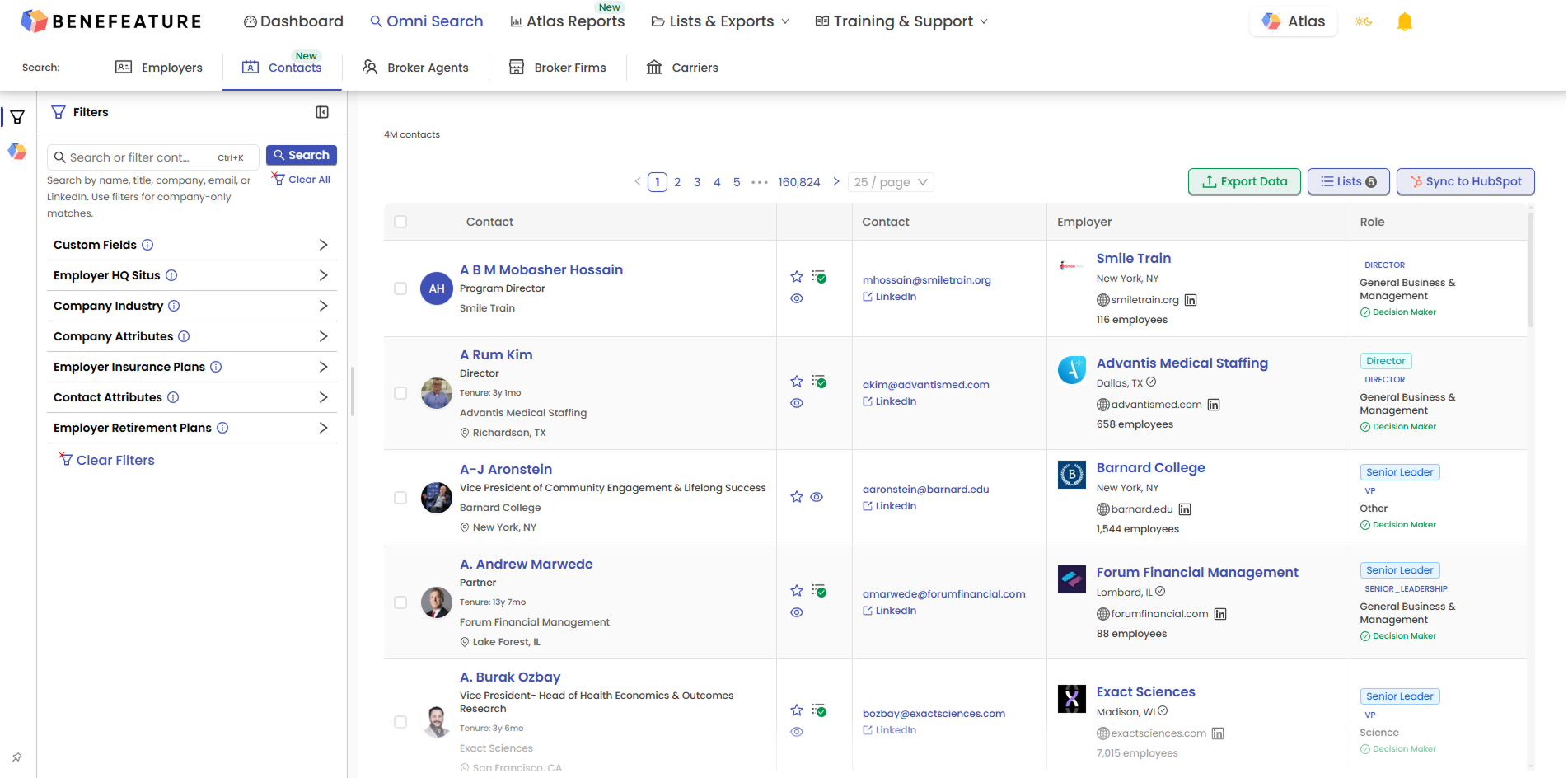The width and height of the screenshot is (1568, 778).
Task: Switch to Carriers tab
Action: coord(682,68)
